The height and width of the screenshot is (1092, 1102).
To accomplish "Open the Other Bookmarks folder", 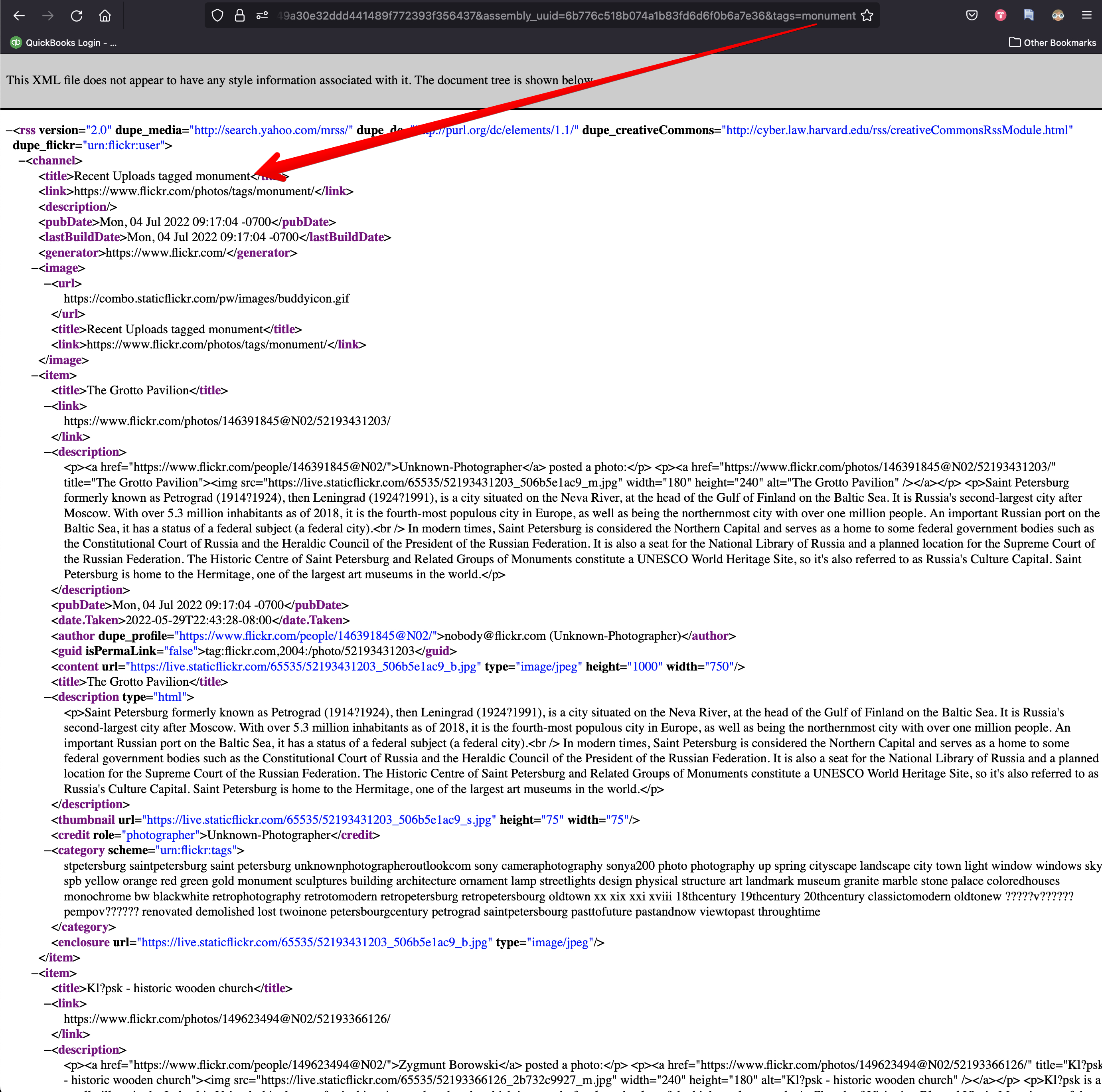I will pyautogui.click(x=1053, y=43).
